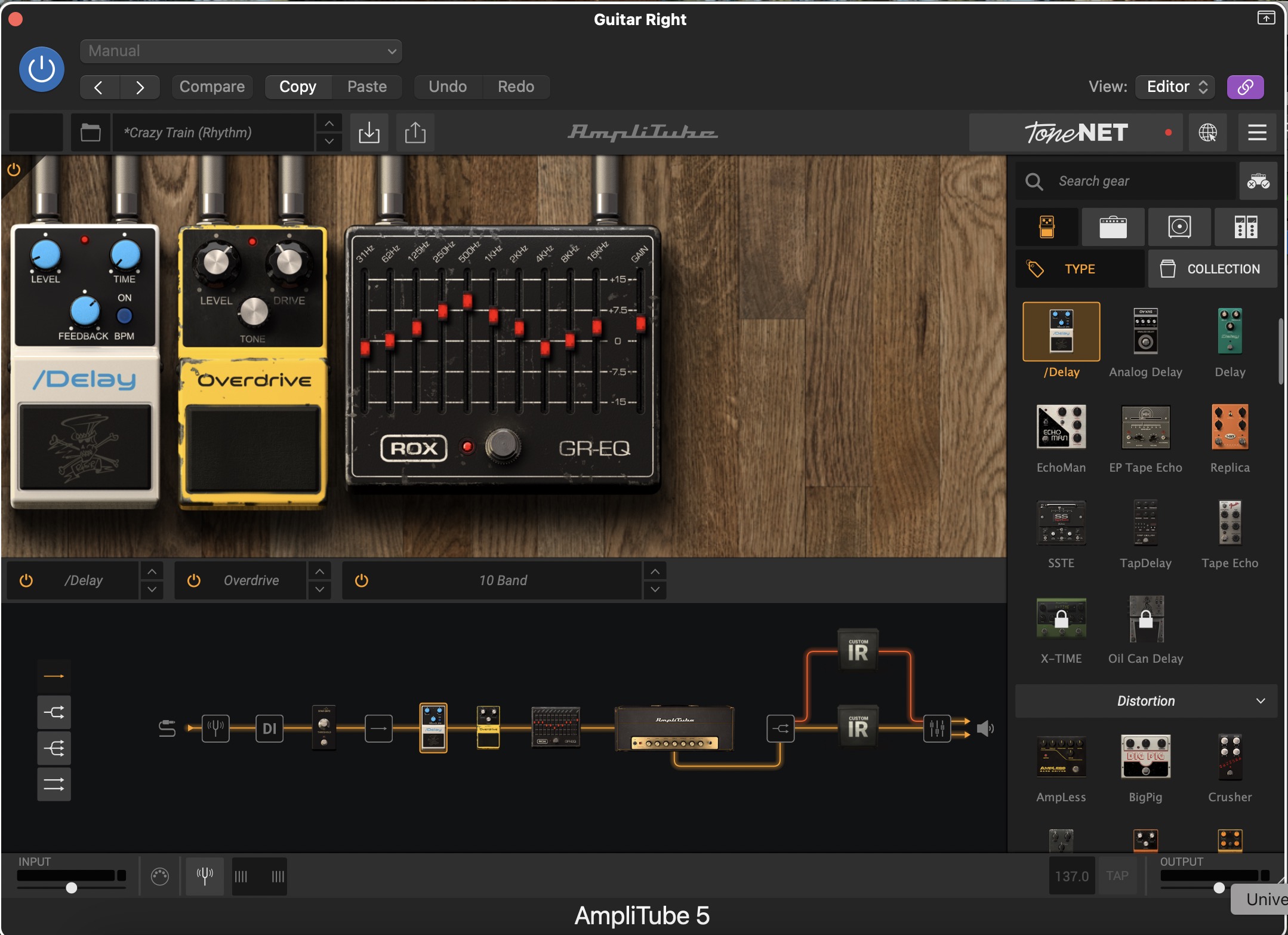This screenshot has height=935, width=1288.
Task: Select the amp gear category tab
Action: coord(1113,227)
